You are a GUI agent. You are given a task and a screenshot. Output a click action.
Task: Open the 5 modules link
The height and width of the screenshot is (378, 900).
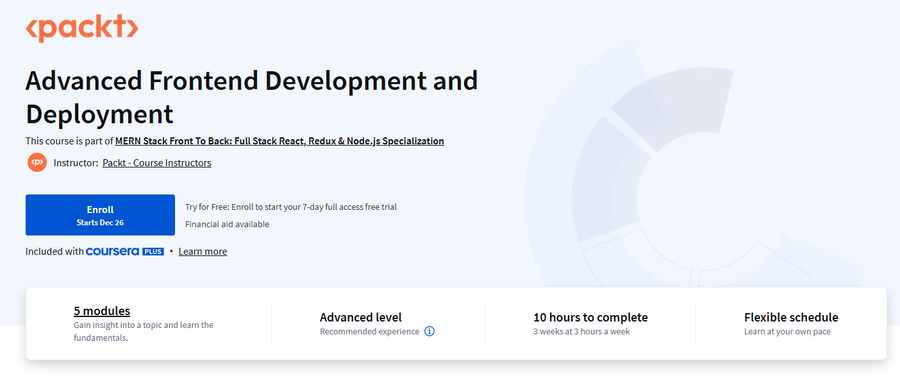pyautogui.click(x=102, y=311)
